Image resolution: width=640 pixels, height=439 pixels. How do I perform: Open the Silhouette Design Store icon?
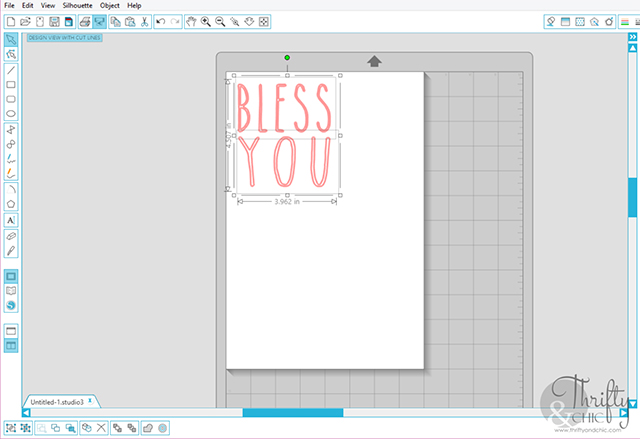click(11, 305)
